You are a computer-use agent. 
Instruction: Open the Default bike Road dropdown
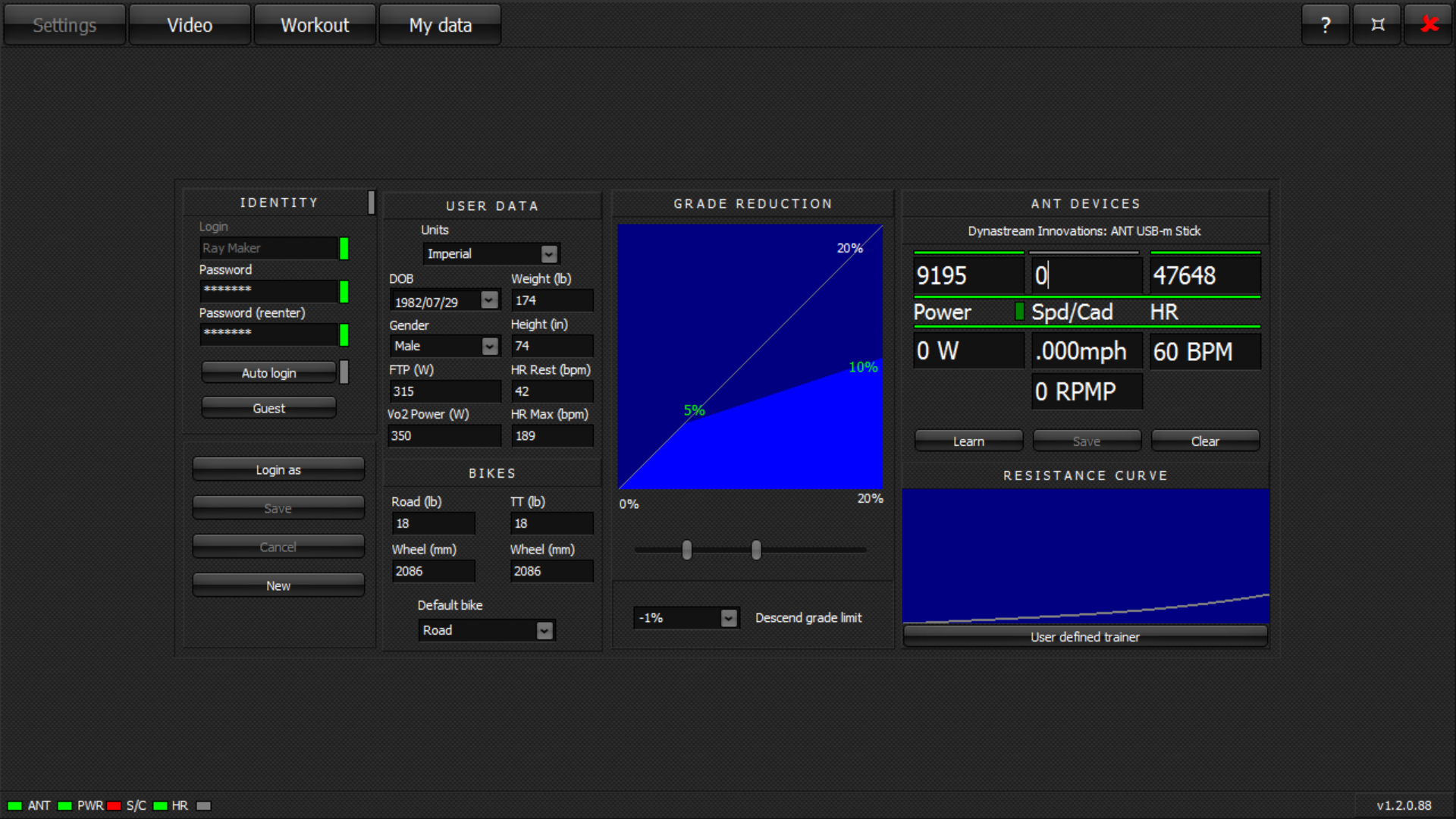(x=487, y=630)
